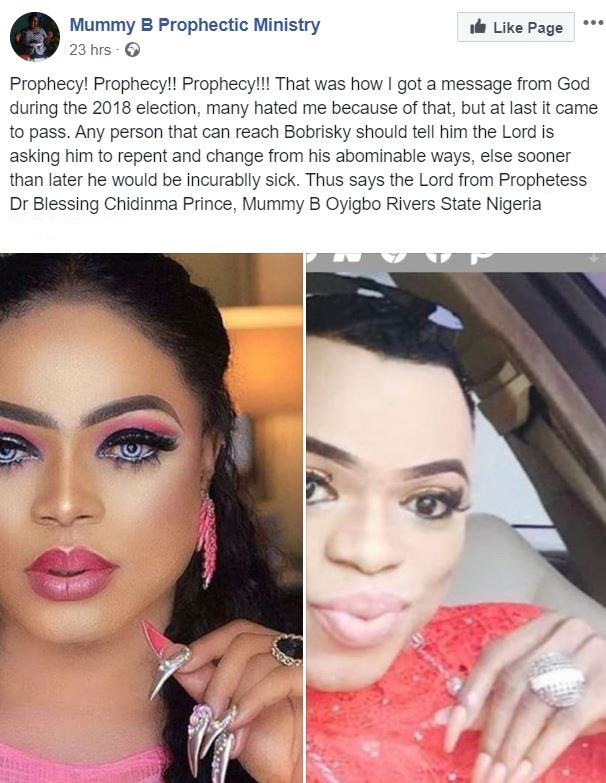Click the post text starting with Prophecy
The image size is (606, 783).
coord(303,144)
